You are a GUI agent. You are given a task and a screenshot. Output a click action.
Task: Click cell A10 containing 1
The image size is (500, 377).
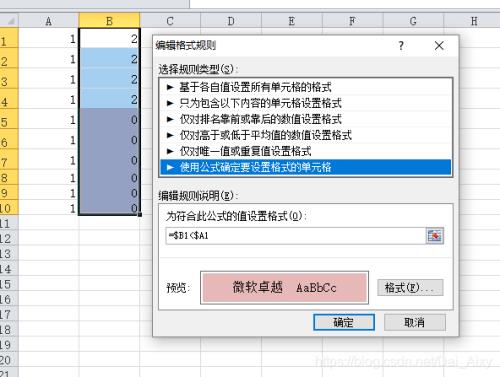point(49,208)
